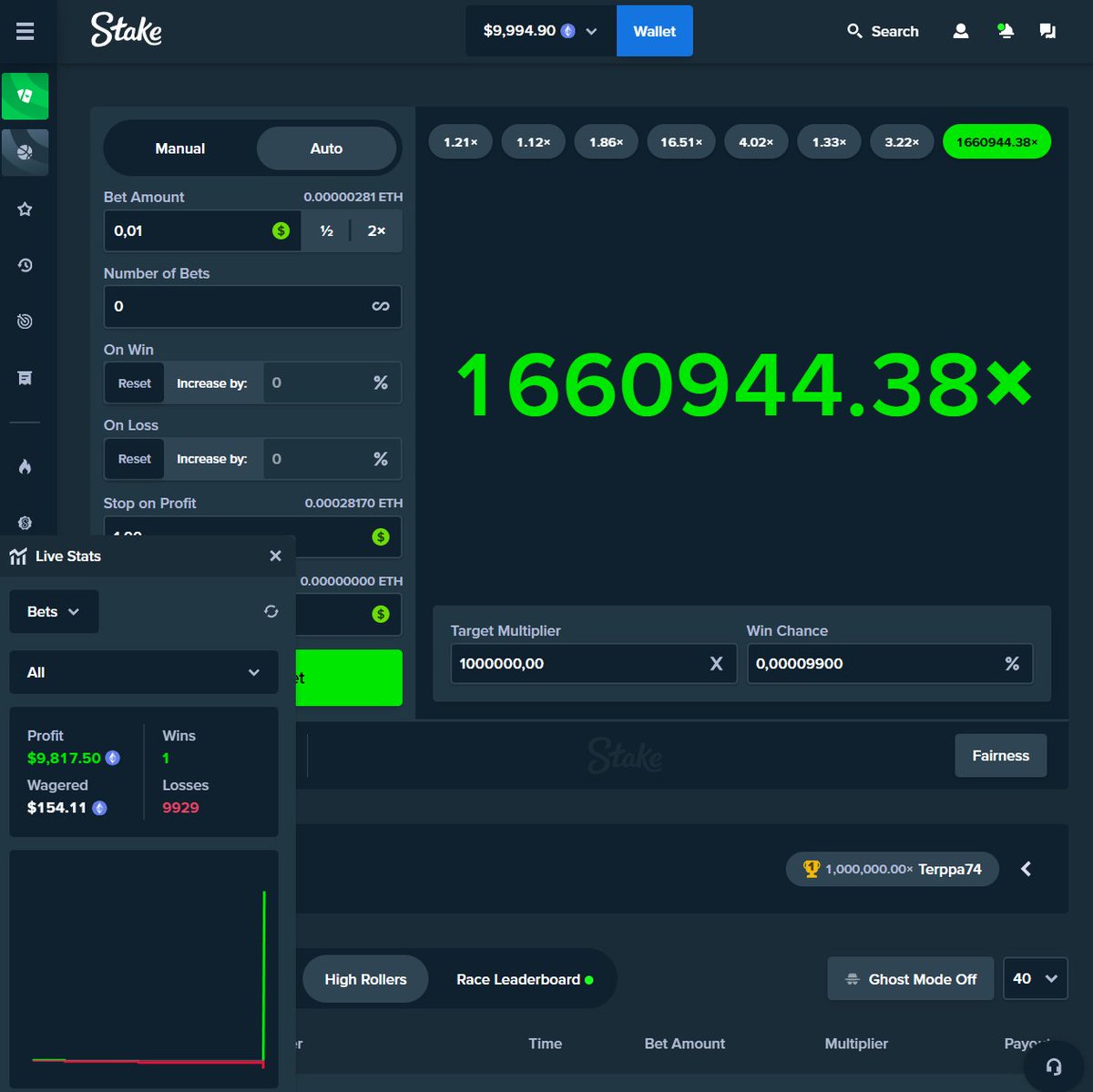Click the dollar icon in Bet Amount field

(x=281, y=231)
